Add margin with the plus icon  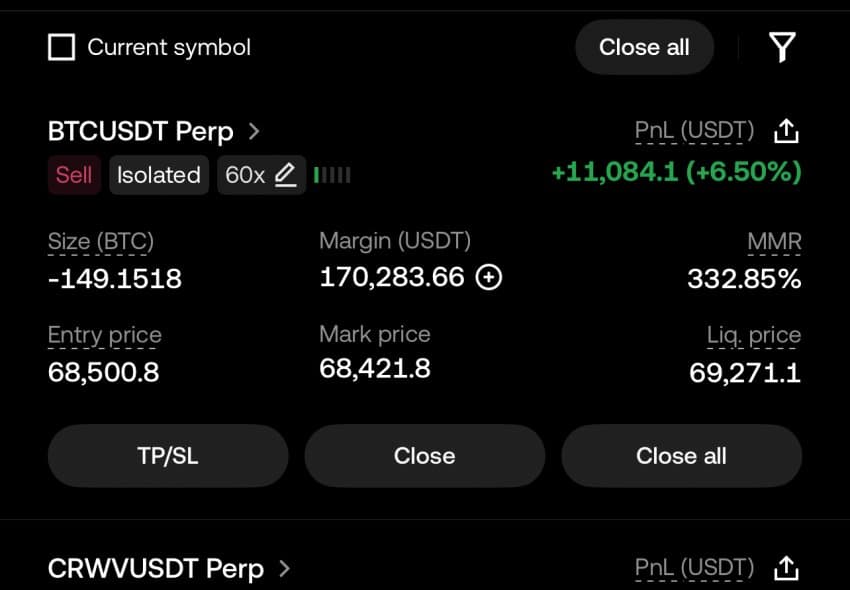point(488,277)
